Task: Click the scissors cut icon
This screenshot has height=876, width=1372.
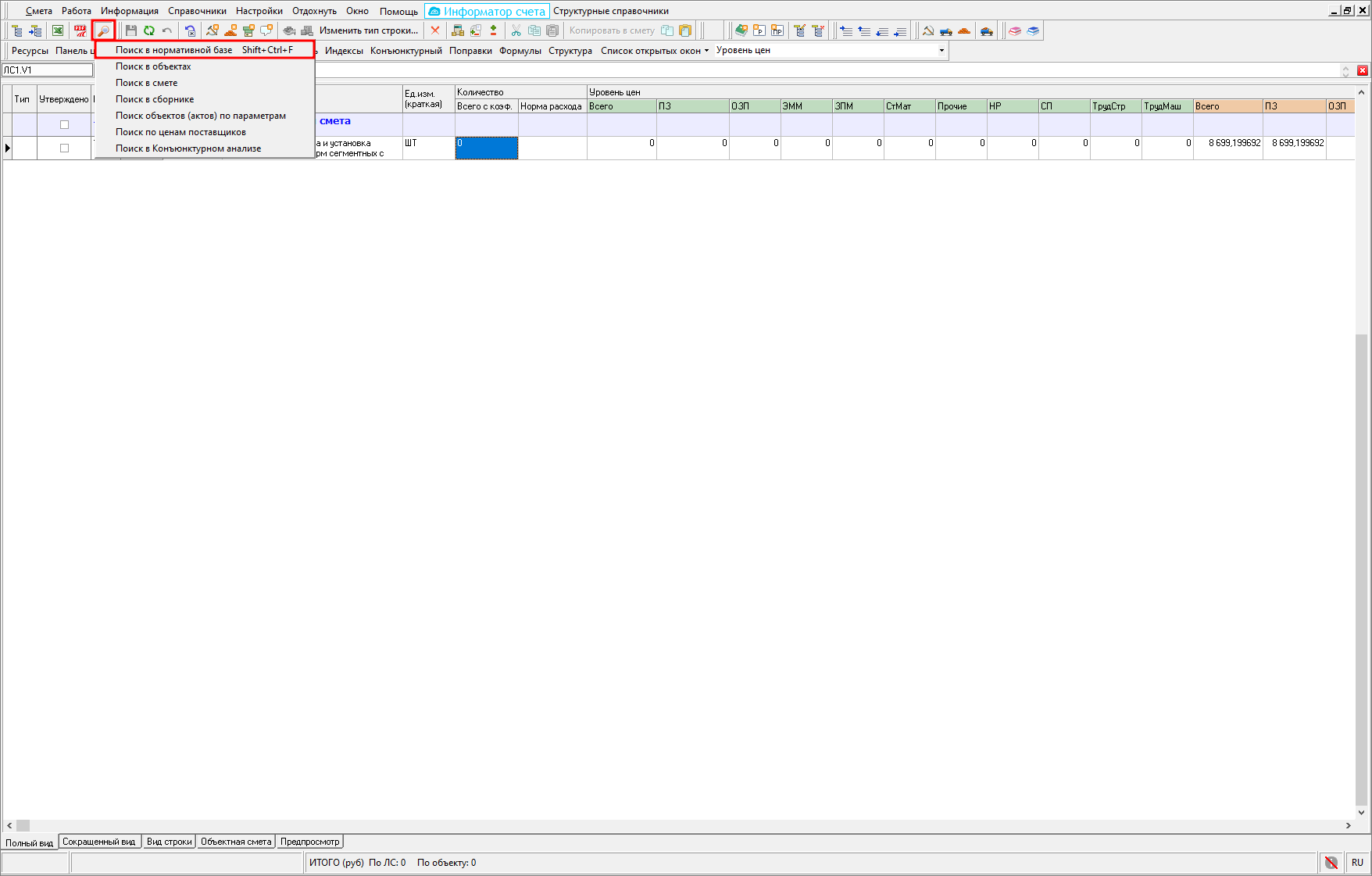Action: pos(516,30)
